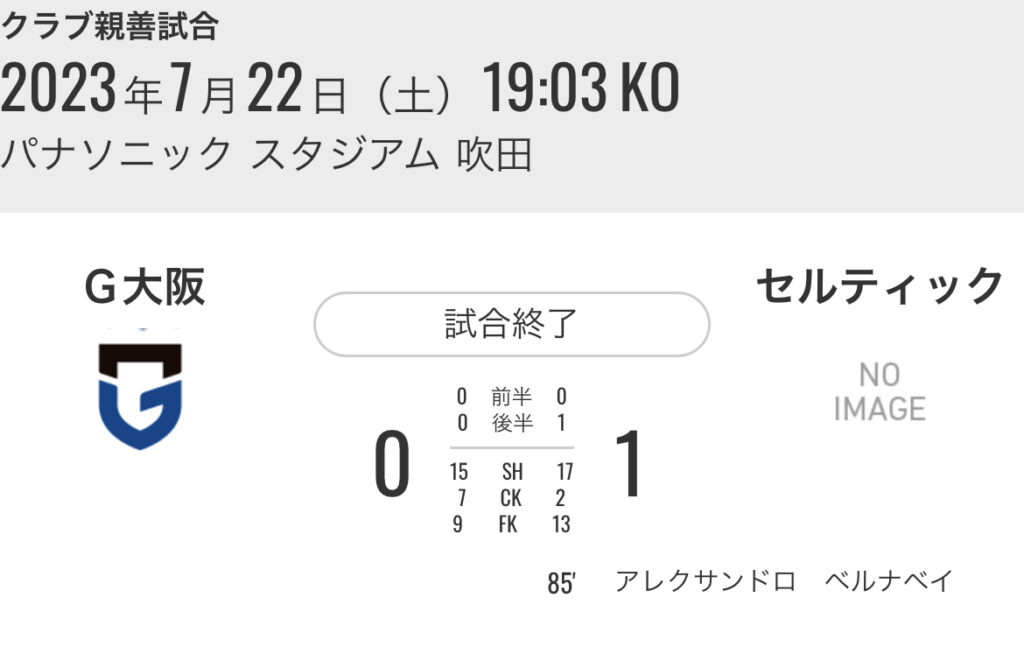Open the セルティック team name
This screenshot has width=1024, height=661.
879,288
